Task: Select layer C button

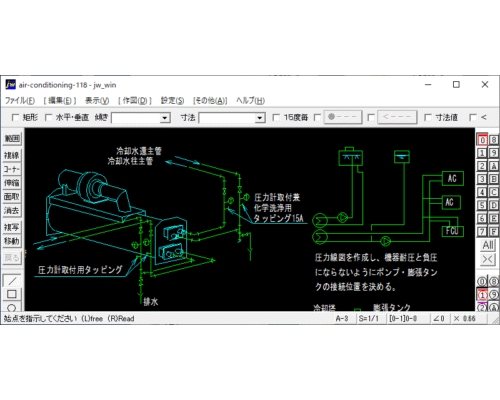Action: pos(494,192)
